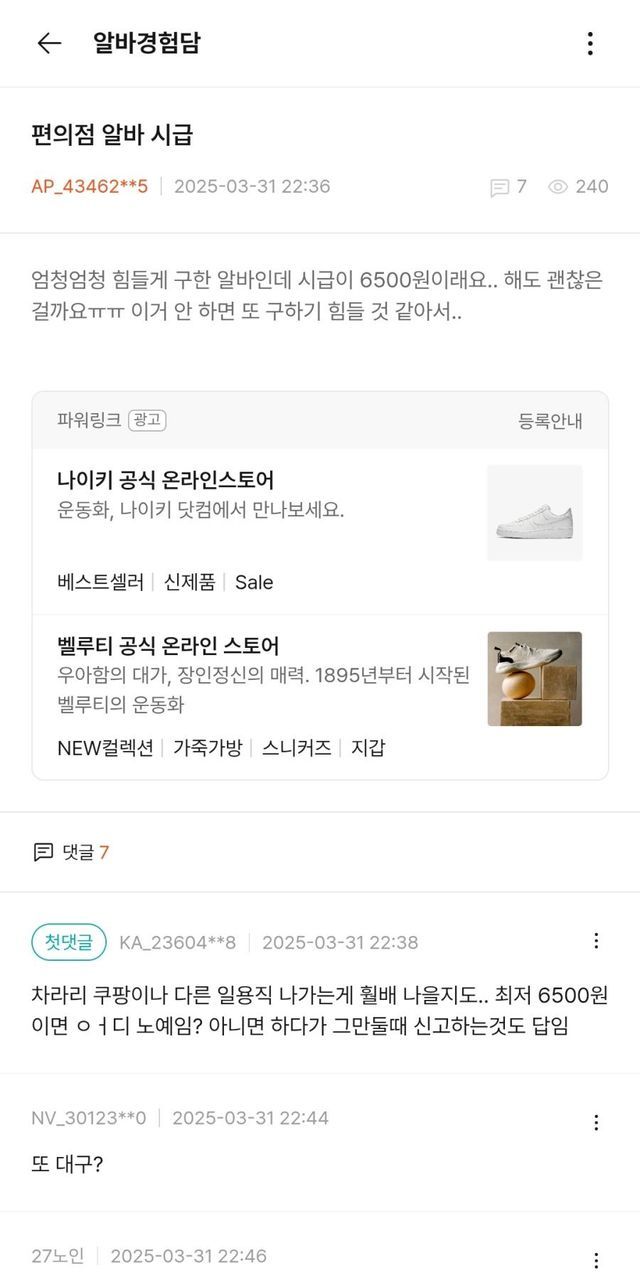Open 벨루티 공식 온라인 스토어 ad link
Image resolution: width=640 pixels, height=1280 pixels.
tap(168, 646)
